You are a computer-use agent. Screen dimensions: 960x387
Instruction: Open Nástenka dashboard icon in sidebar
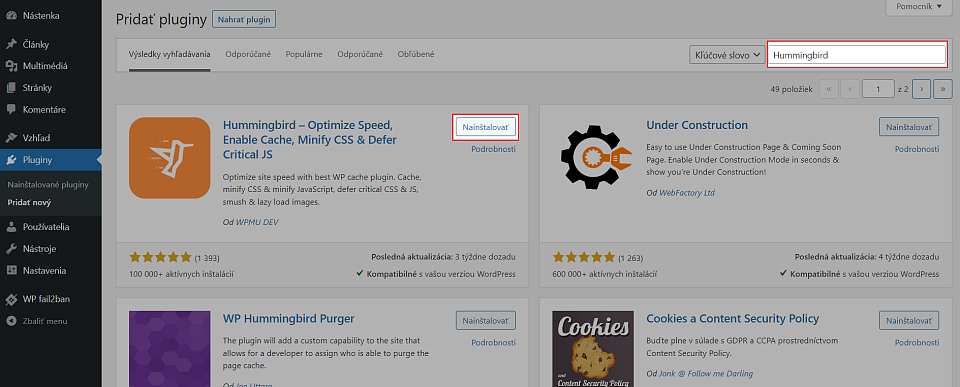pyautogui.click(x=11, y=16)
